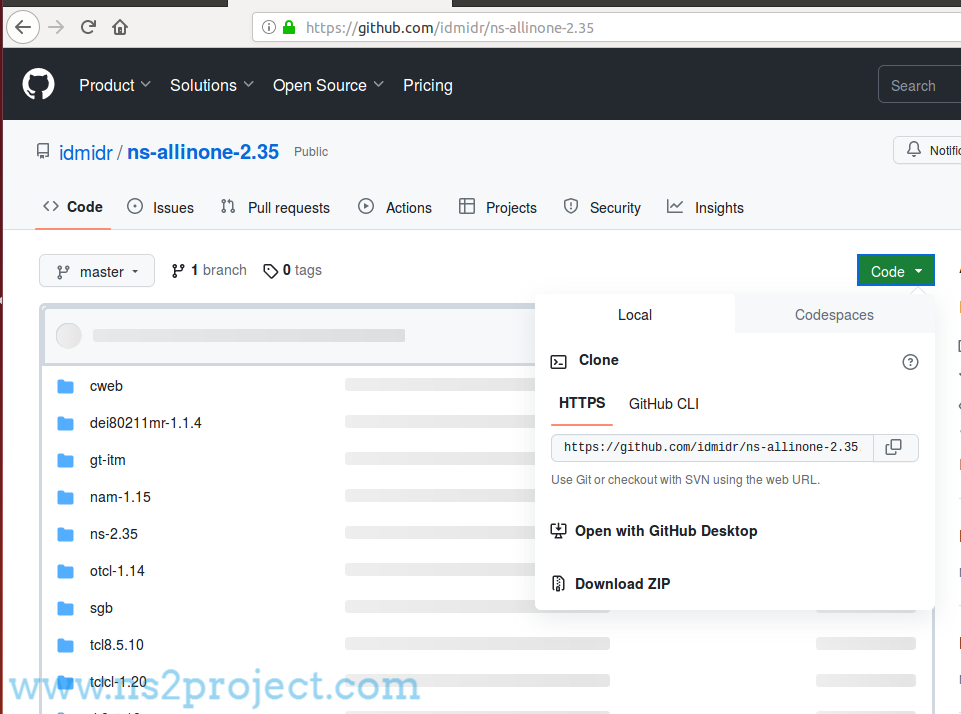This screenshot has height=714, width=961.
Task: Toggle the green Code dropdown button
Action: 895,270
